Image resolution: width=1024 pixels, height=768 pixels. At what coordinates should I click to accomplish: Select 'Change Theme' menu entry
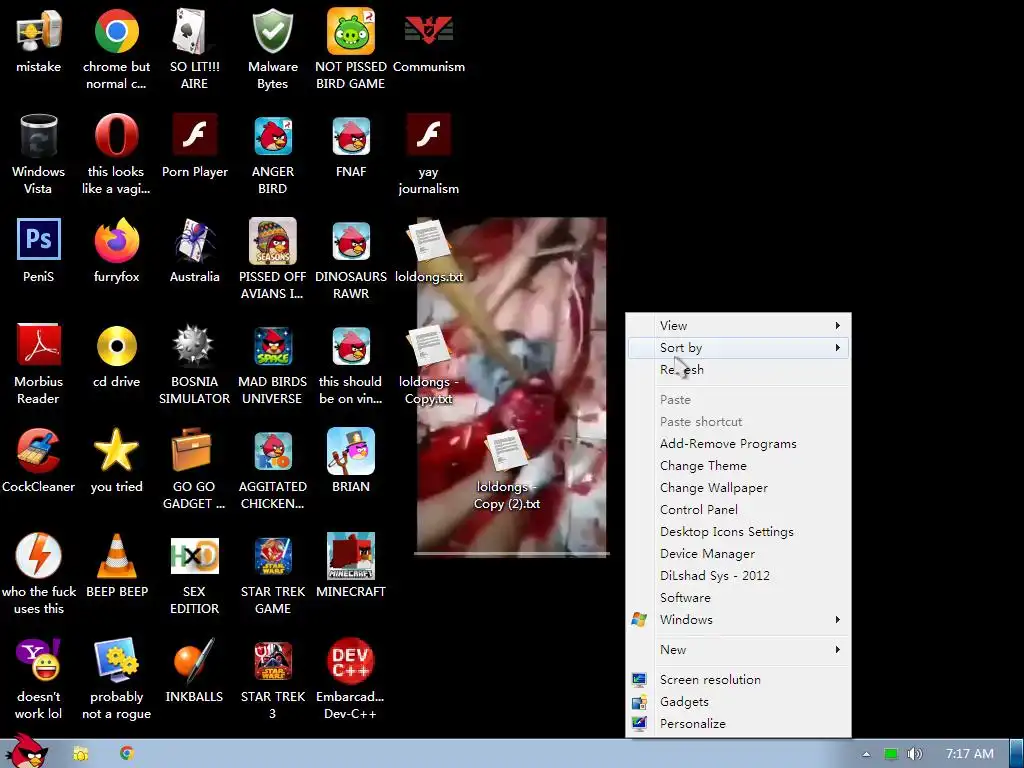coord(738,466)
